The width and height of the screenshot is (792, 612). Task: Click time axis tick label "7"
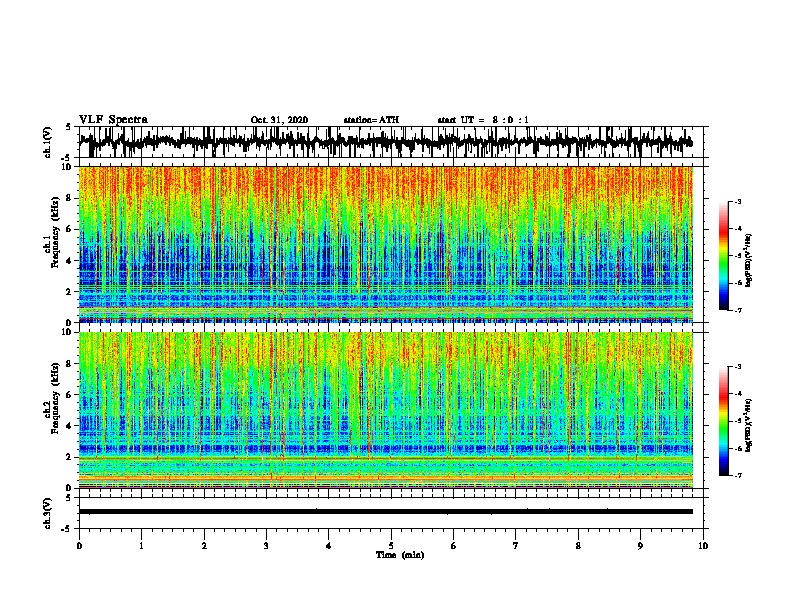tap(516, 546)
